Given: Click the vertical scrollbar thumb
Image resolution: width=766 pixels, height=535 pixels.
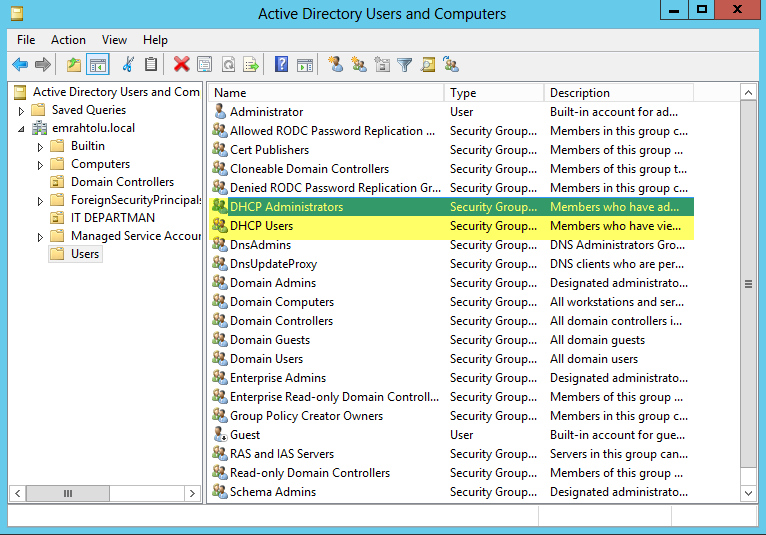Looking at the screenshot, I should pos(748,283).
